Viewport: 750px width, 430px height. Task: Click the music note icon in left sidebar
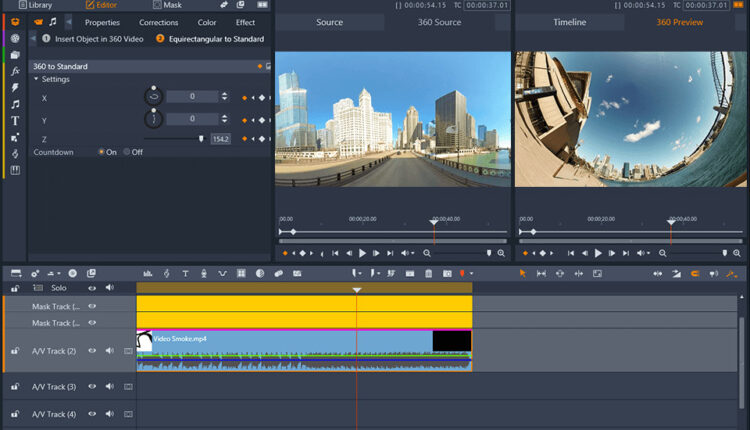15,103
